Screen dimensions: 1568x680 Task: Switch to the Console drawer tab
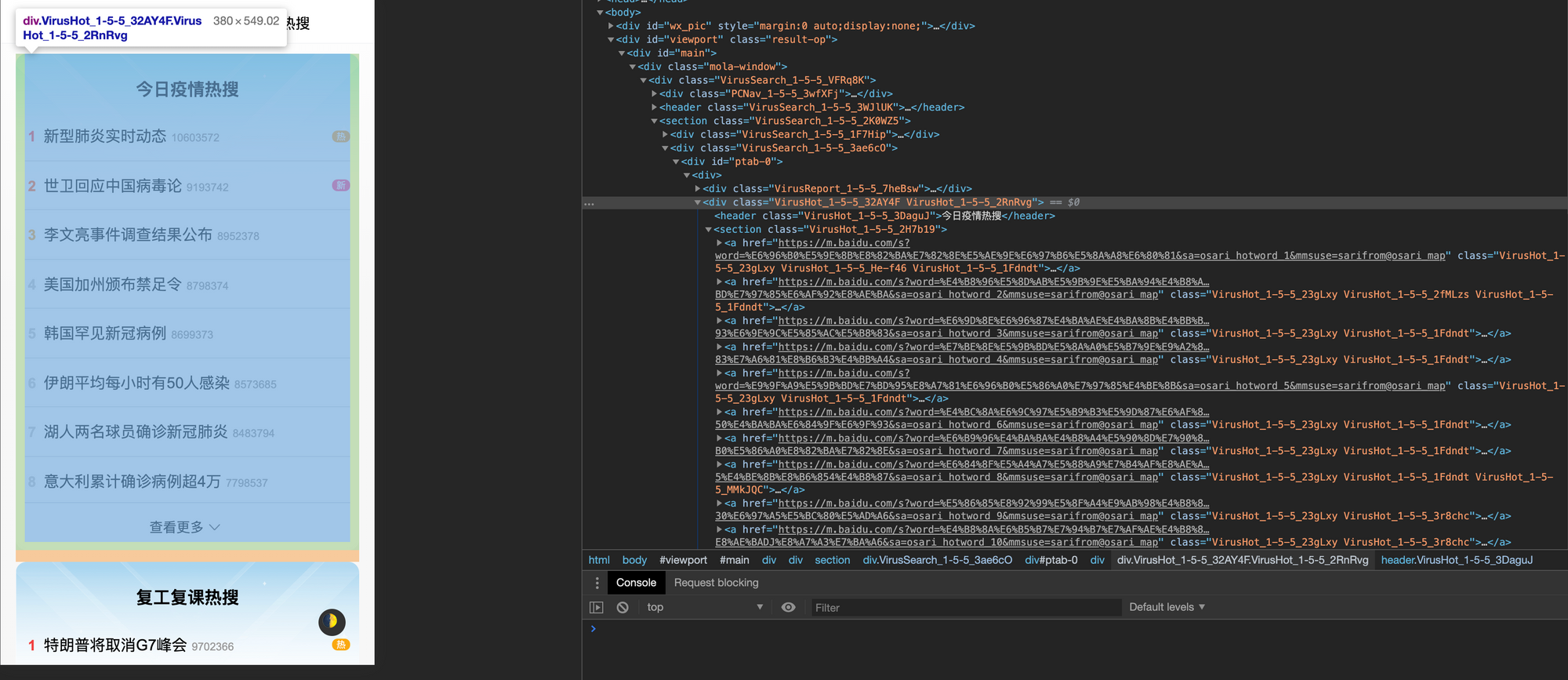[636, 583]
